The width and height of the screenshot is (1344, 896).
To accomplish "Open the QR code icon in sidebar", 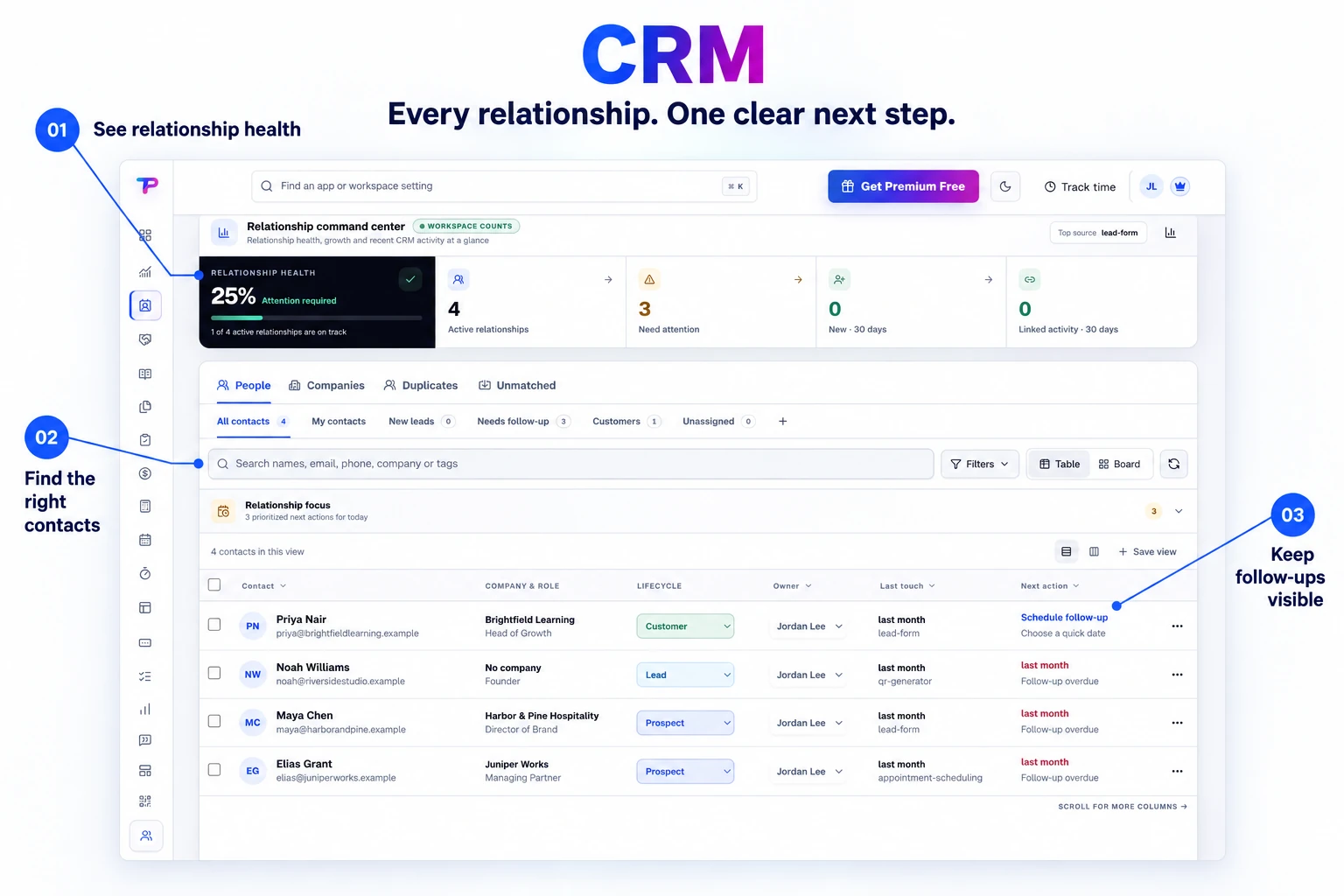I will point(145,801).
